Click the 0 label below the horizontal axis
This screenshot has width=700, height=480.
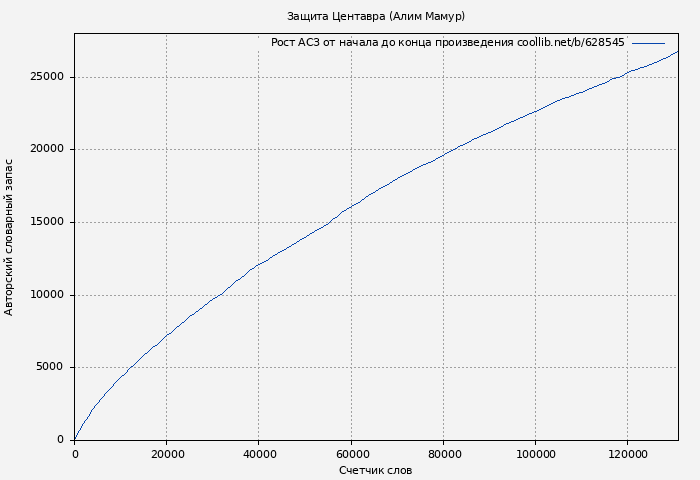[75, 454]
